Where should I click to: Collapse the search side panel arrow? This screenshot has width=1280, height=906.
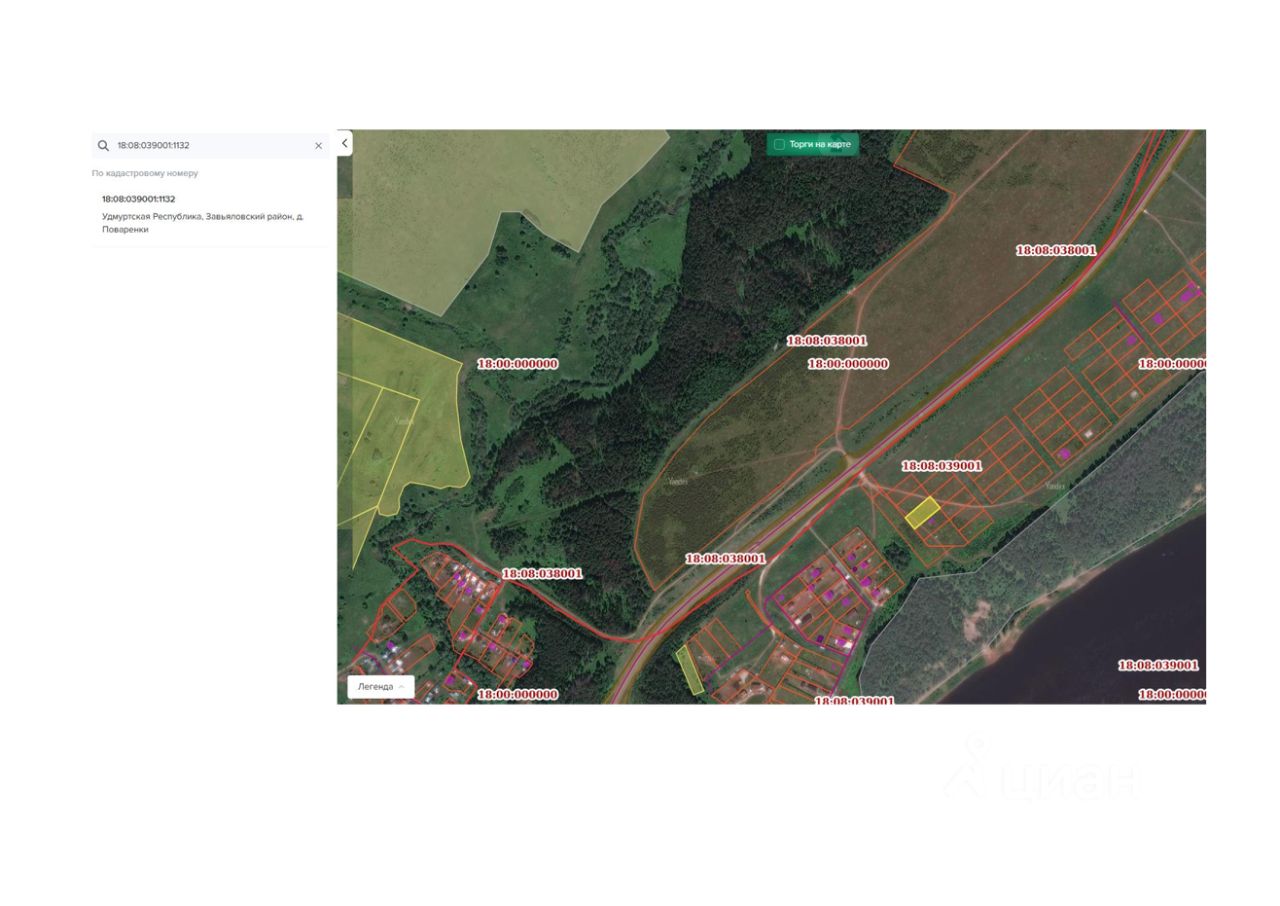click(x=345, y=143)
